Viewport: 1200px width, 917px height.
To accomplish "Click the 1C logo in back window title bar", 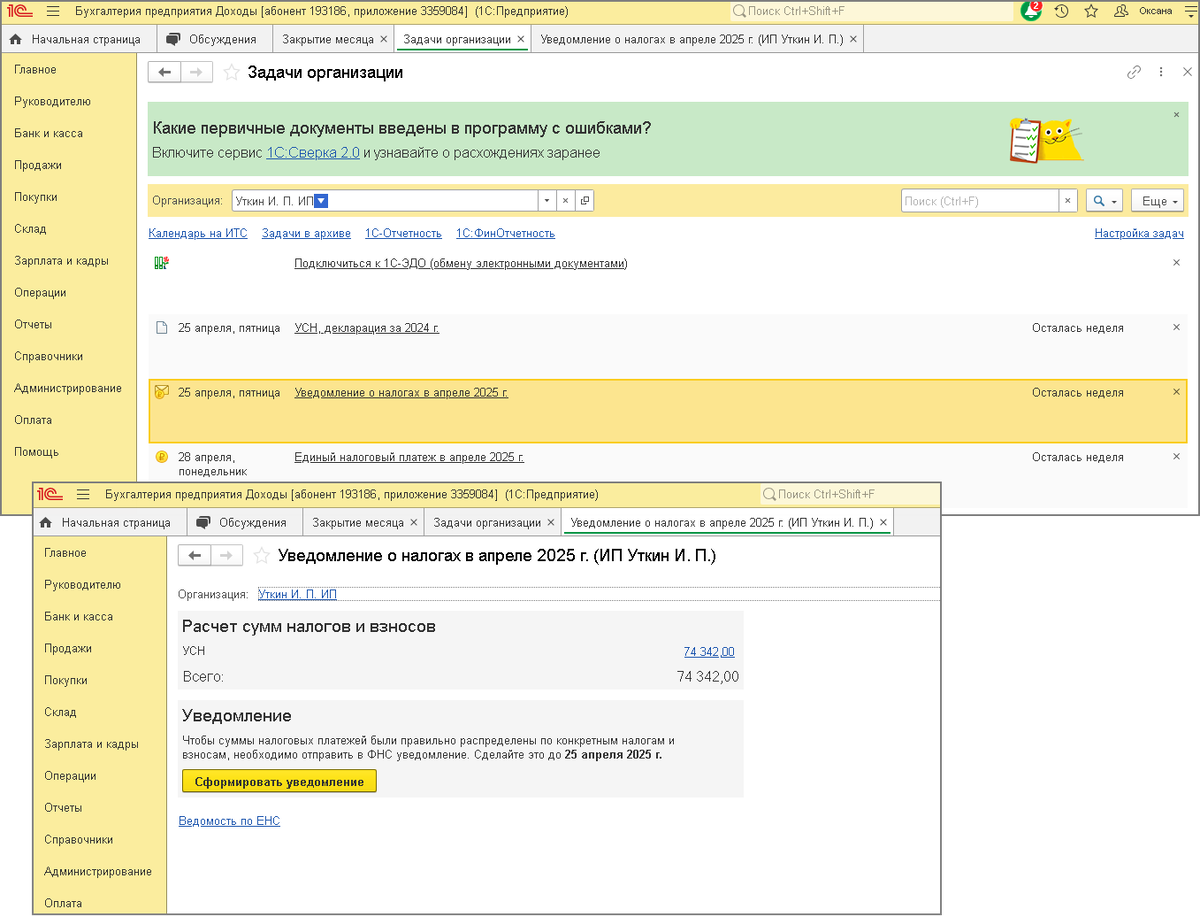I will click(x=19, y=11).
